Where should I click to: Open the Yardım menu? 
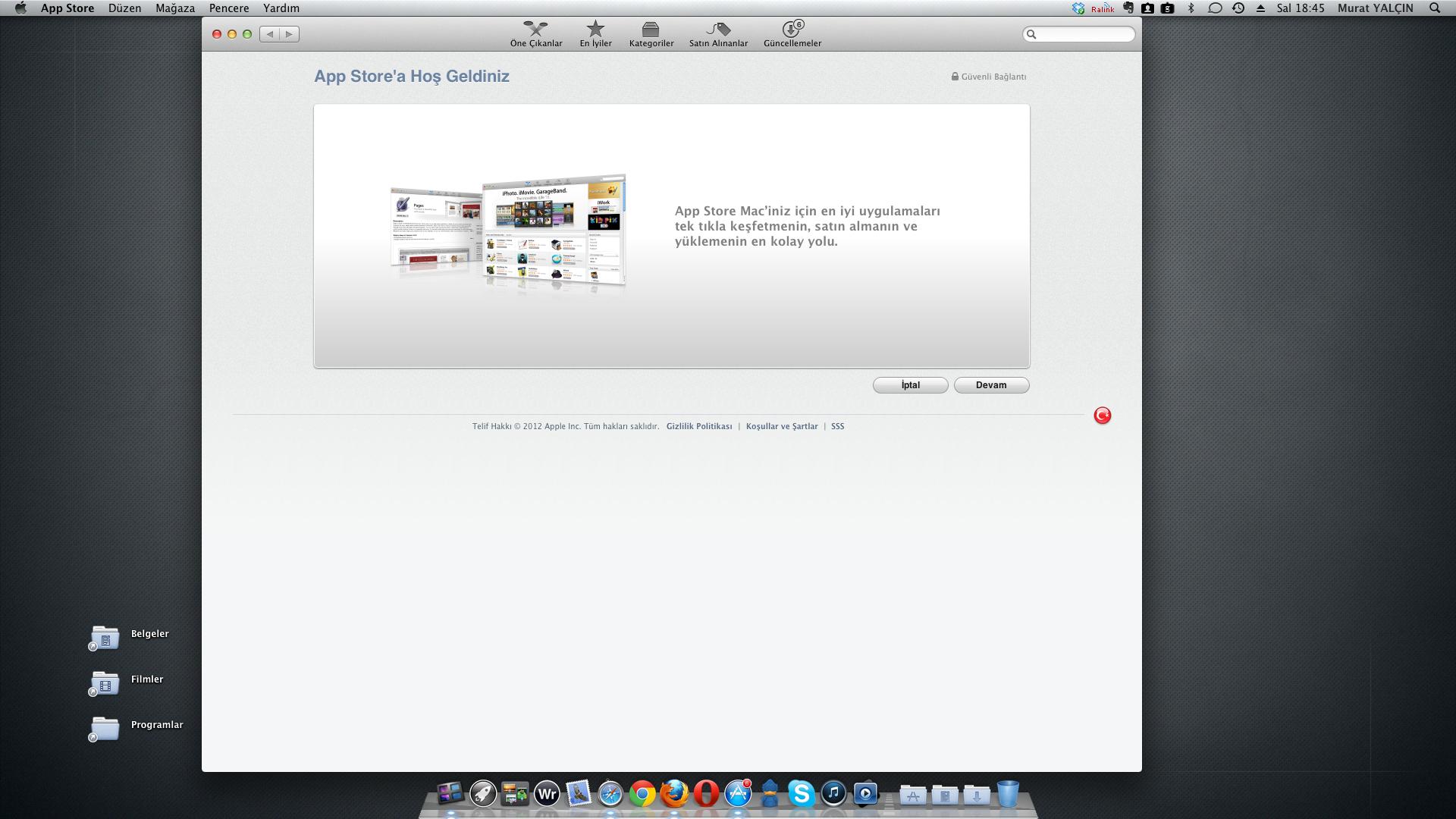coord(281,8)
